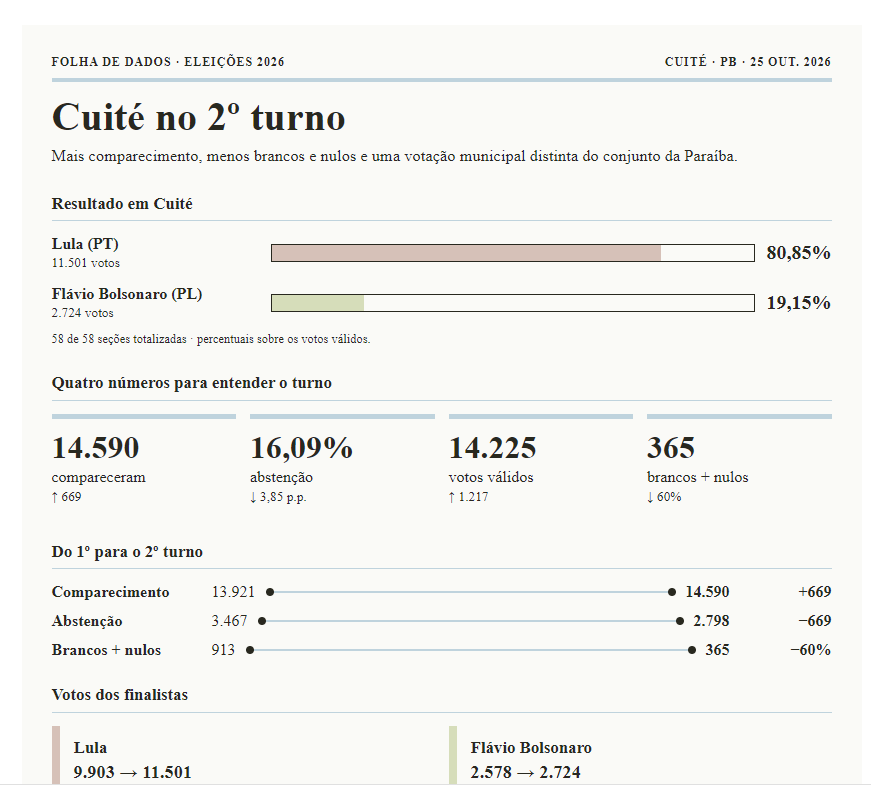Select the subtitle starting "Mais comparecimento"

[394, 156]
